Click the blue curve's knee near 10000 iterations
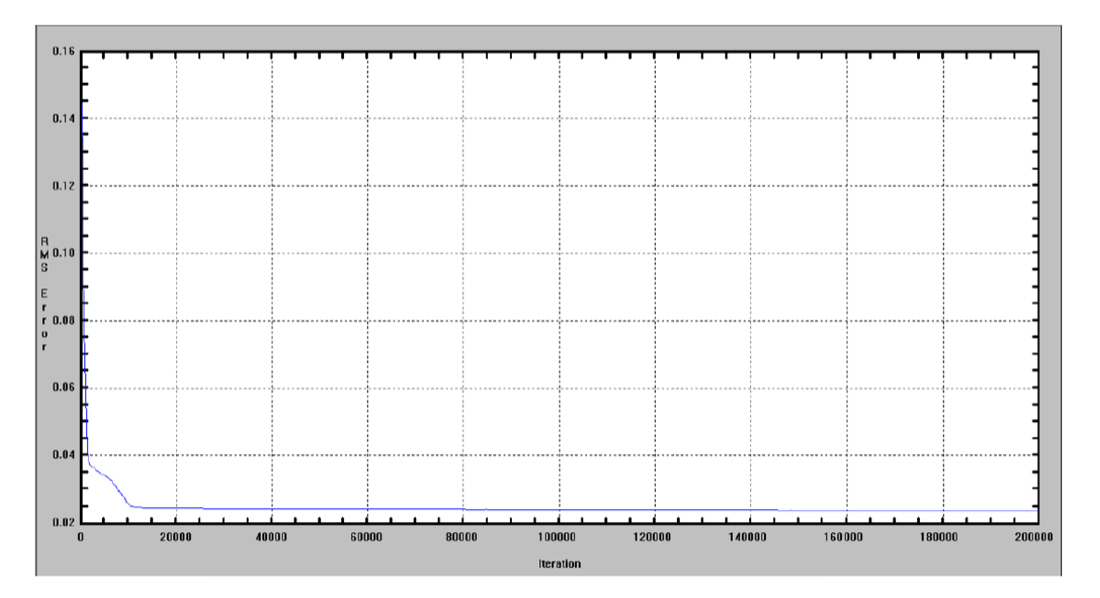Image resolution: width=1100 pixels, height=598 pixels. pos(130,505)
